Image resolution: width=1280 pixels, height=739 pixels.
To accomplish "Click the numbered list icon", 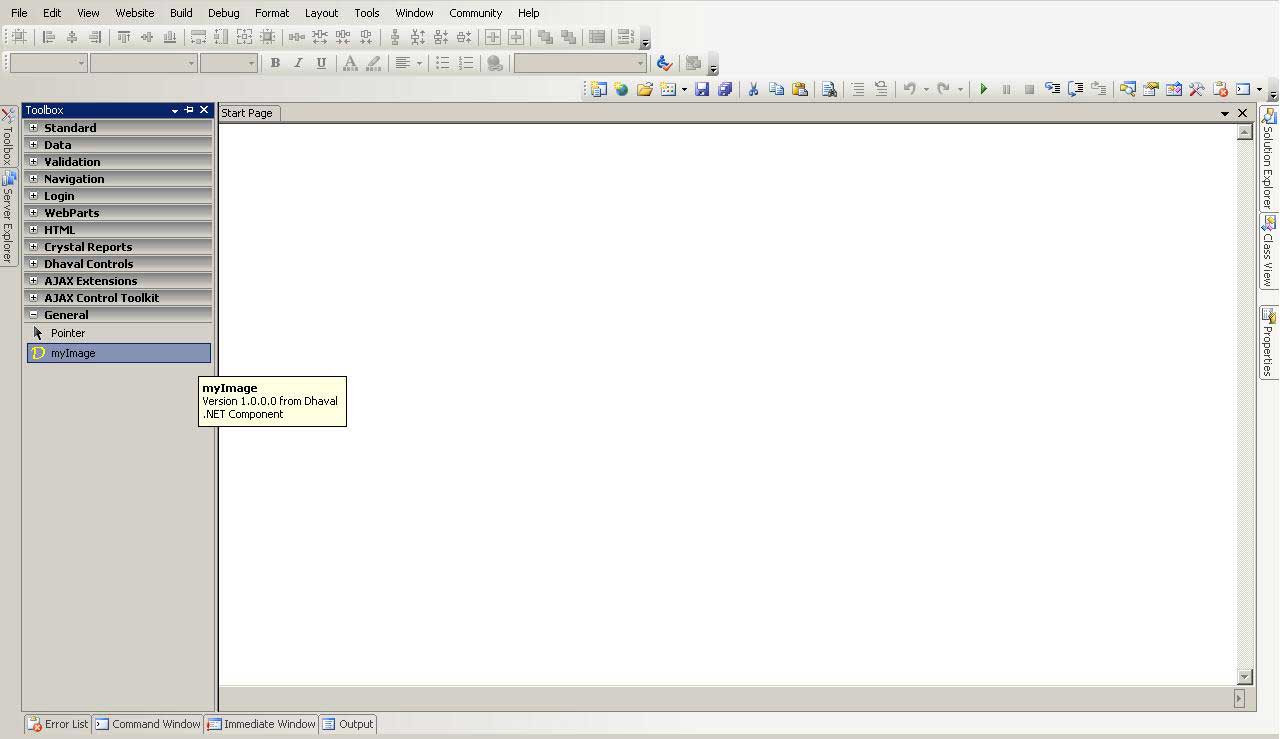I will (465, 63).
